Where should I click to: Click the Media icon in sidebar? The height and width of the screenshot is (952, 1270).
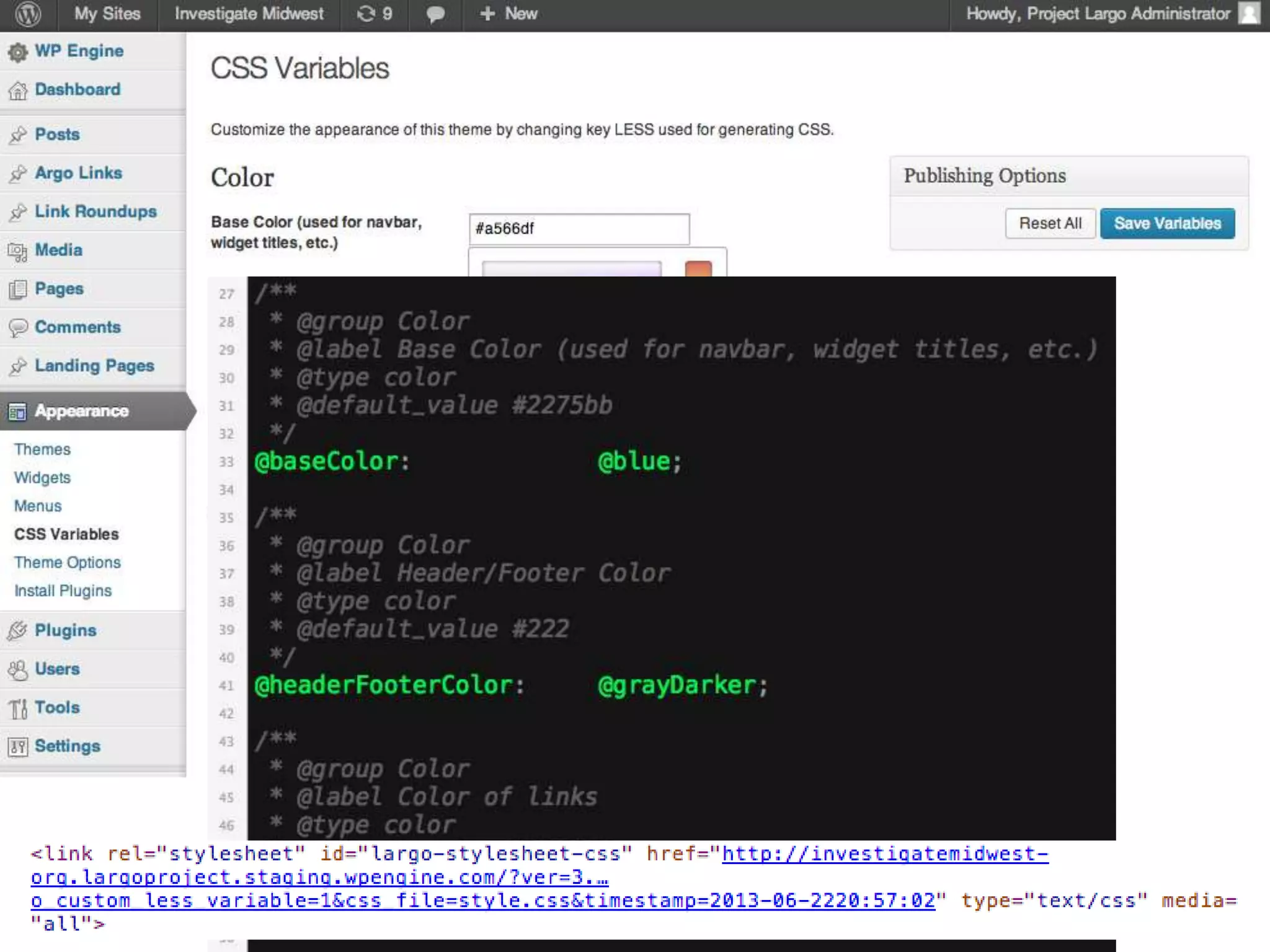click(17, 251)
